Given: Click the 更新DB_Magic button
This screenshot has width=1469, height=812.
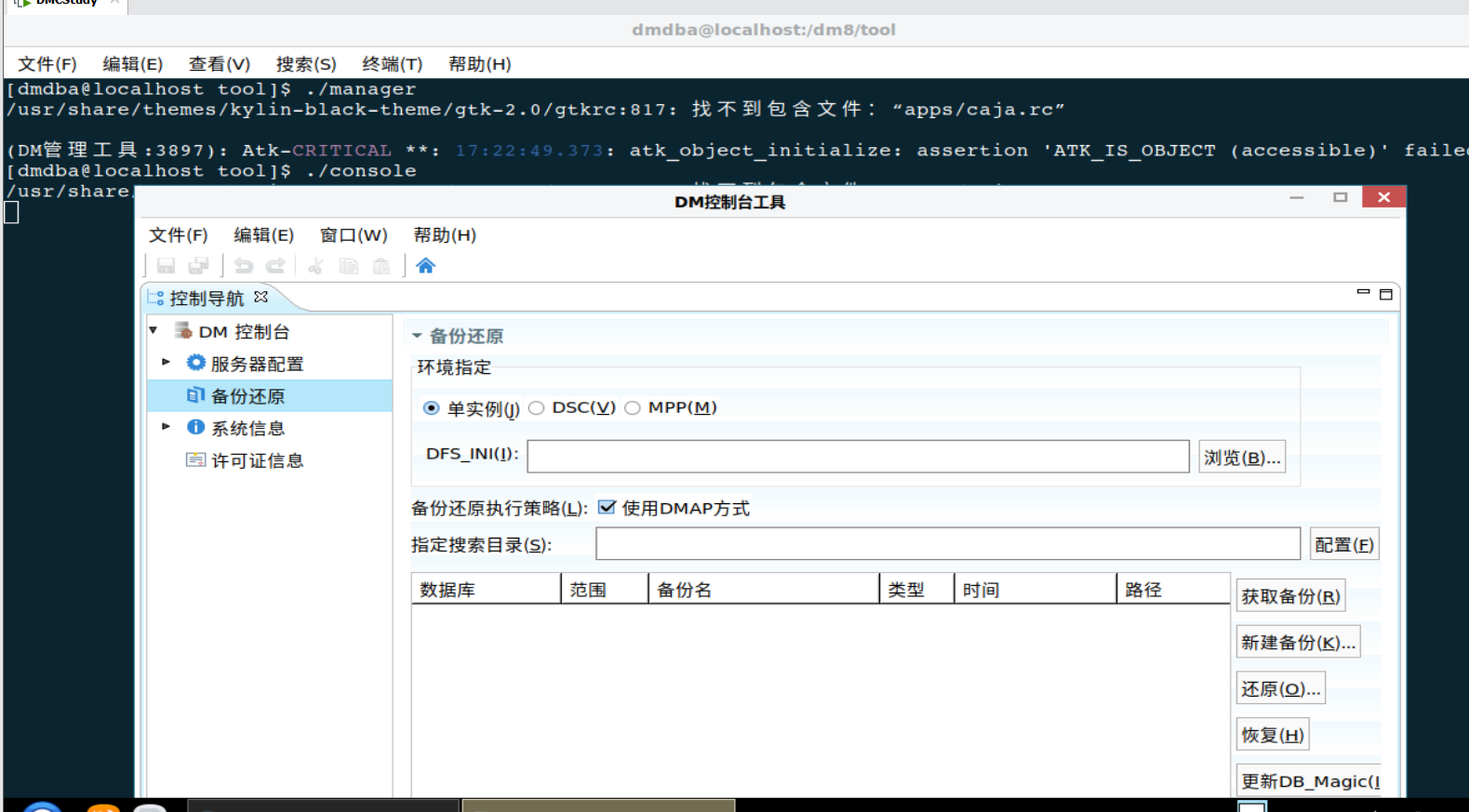Looking at the screenshot, I should 1309,780.
